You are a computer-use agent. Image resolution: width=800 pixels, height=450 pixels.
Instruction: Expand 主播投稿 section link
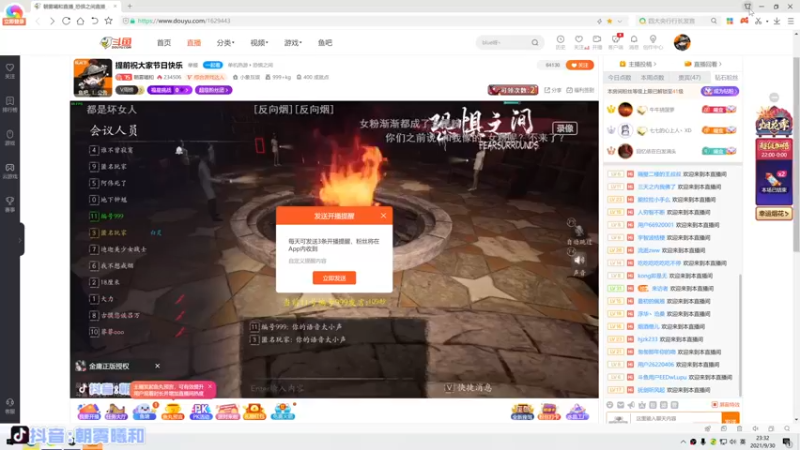[x=638, y=64]
